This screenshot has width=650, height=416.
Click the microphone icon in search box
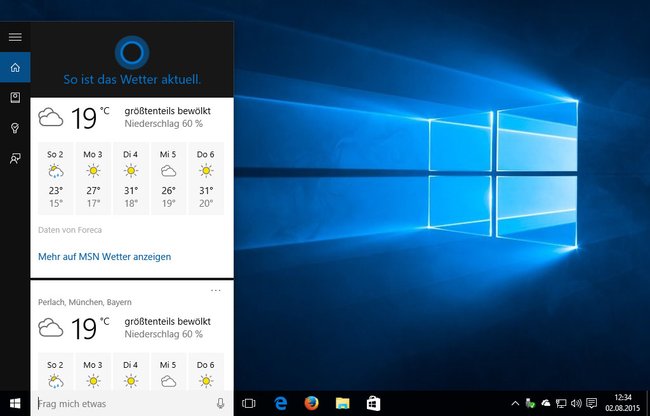(221, 403)
